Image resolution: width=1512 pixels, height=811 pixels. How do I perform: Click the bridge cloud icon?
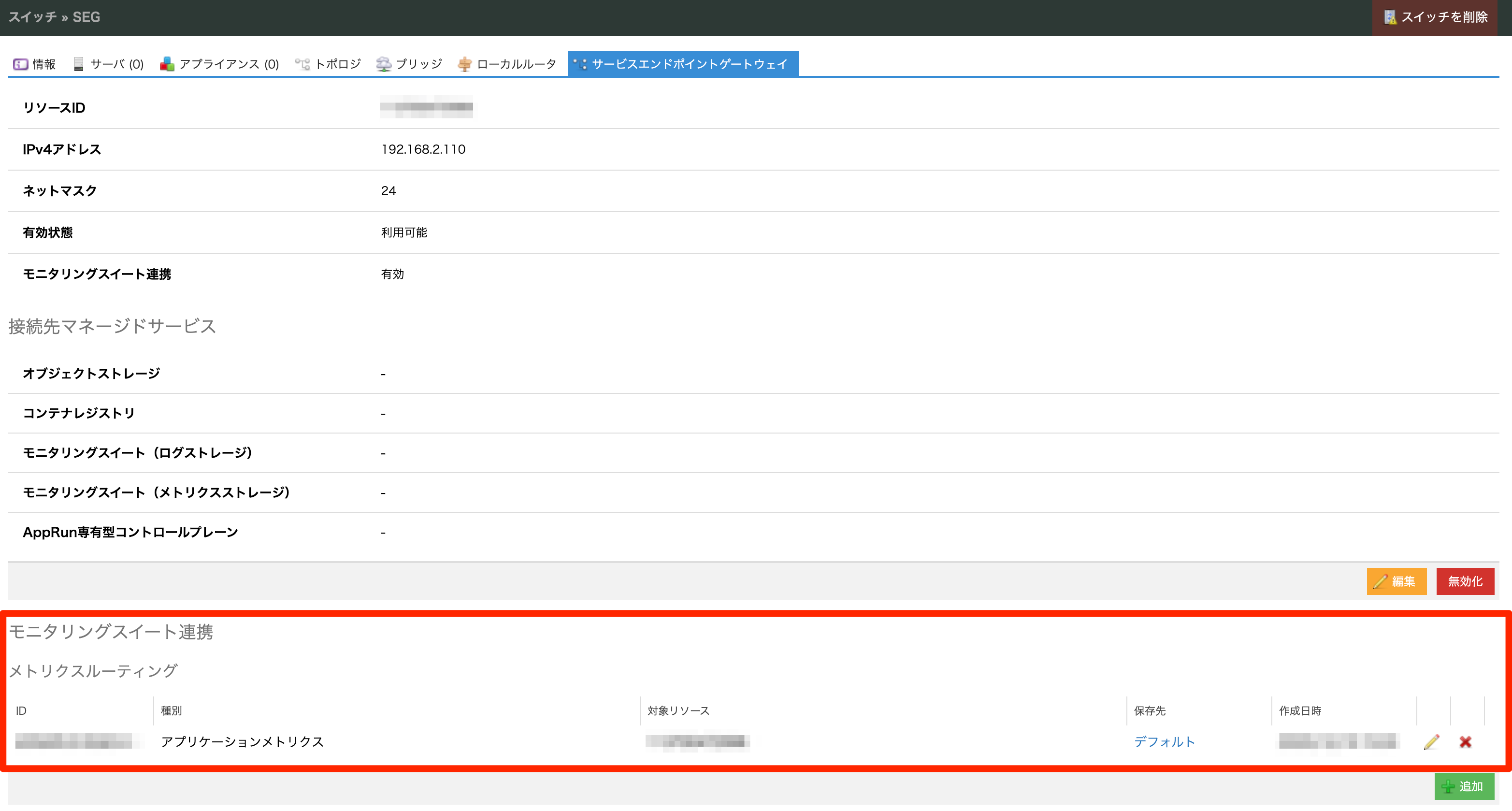coord(383,64)
